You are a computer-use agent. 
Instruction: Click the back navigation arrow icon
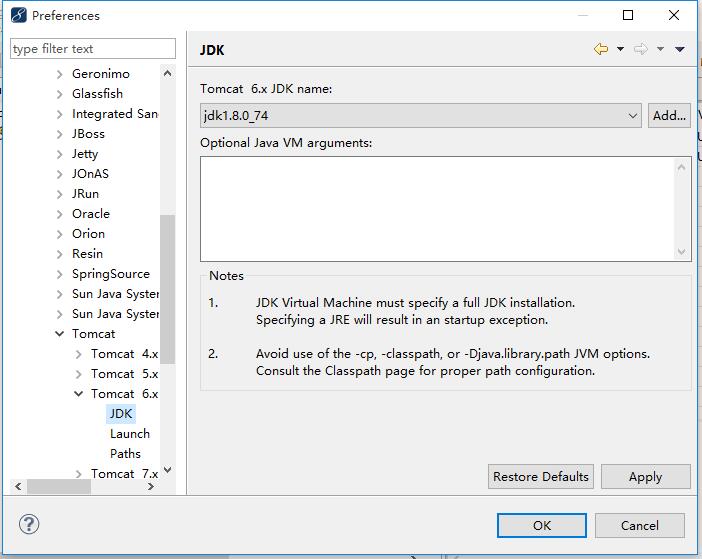click(601, 48)
